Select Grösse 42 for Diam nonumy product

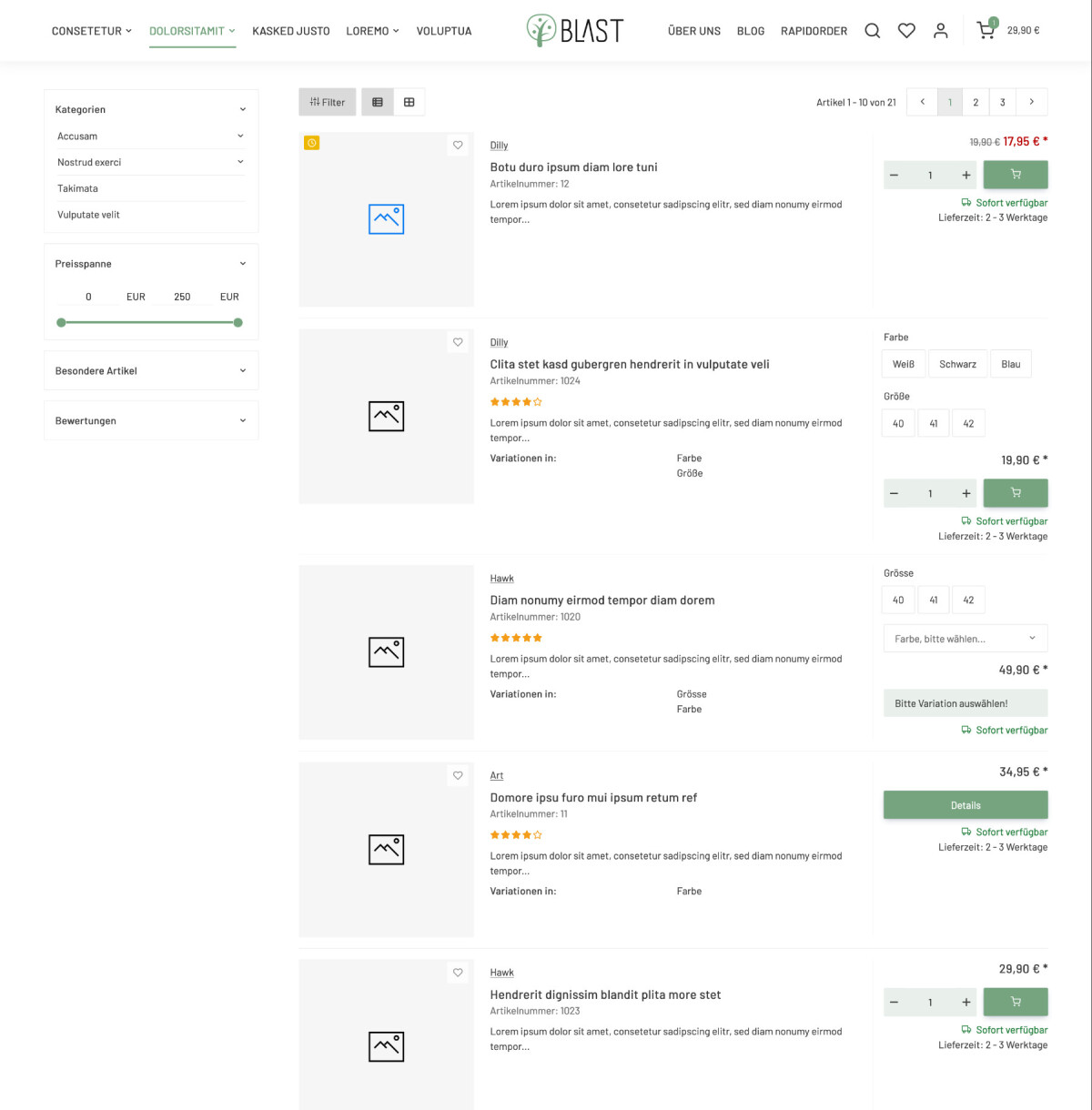(x=968, y=600)
